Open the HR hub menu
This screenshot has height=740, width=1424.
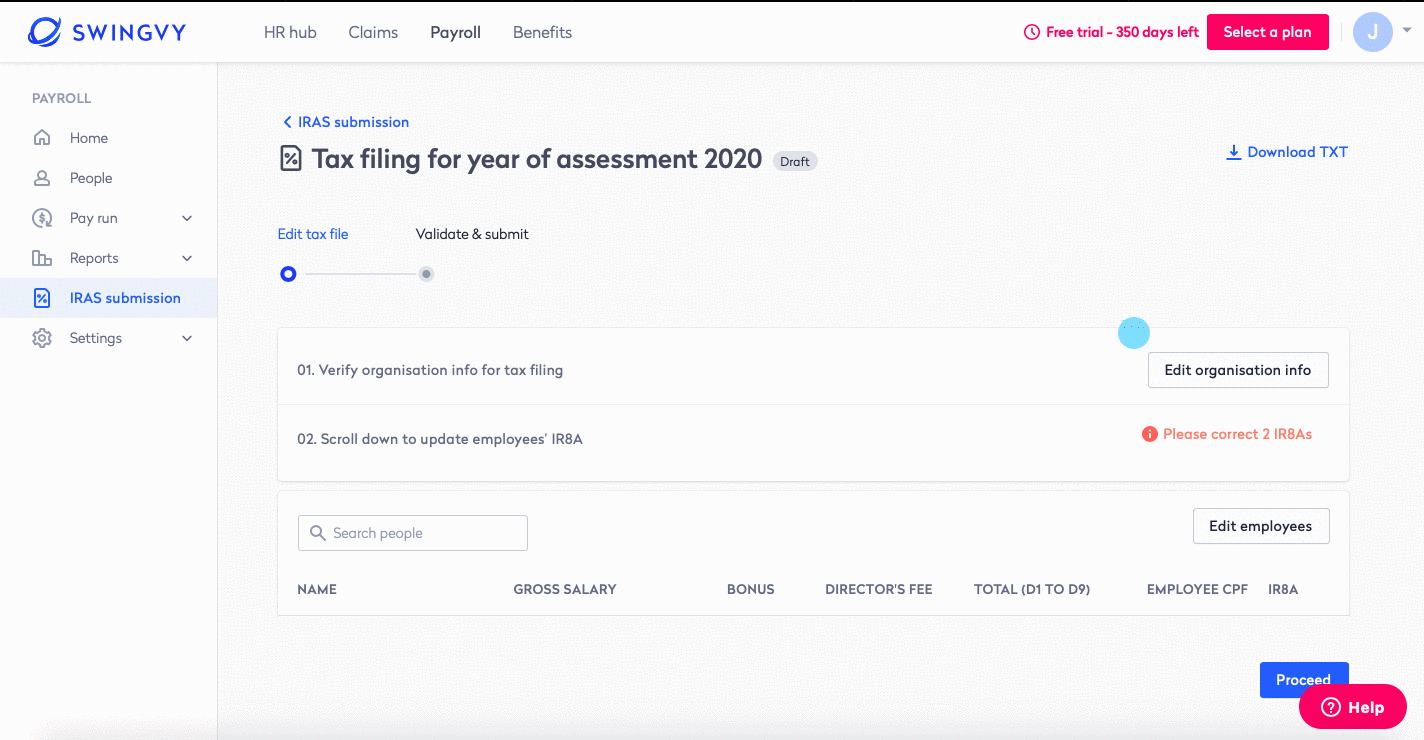click(290, 32)
